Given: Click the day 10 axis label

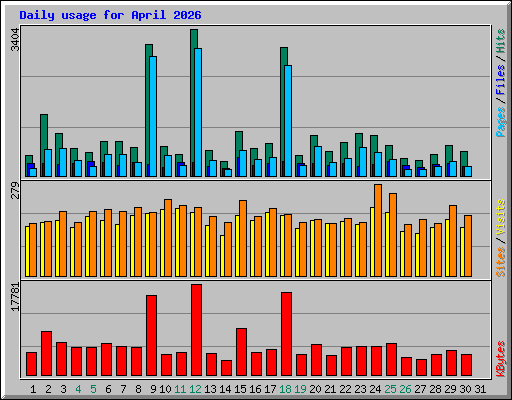Looking at the screenshot, I should pyautogui.click(x=165, y=389).
